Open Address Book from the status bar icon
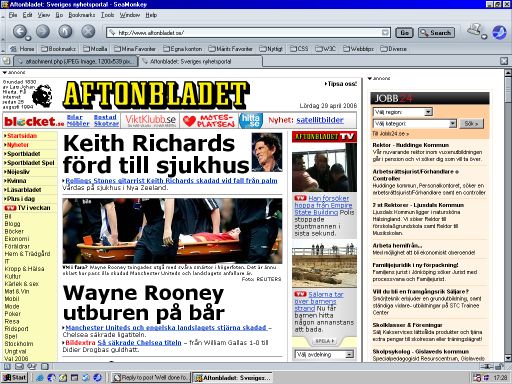Screen dimensions: 512x384 [44, 366]
